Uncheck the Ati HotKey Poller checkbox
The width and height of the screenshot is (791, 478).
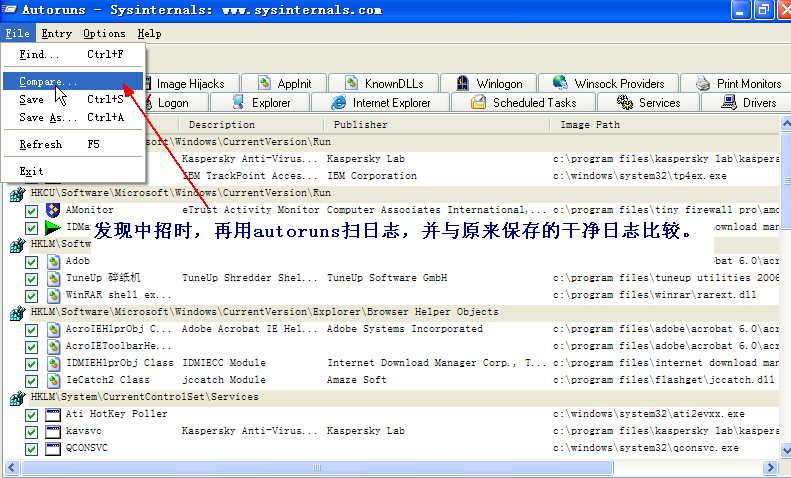[x=31, y=415]
